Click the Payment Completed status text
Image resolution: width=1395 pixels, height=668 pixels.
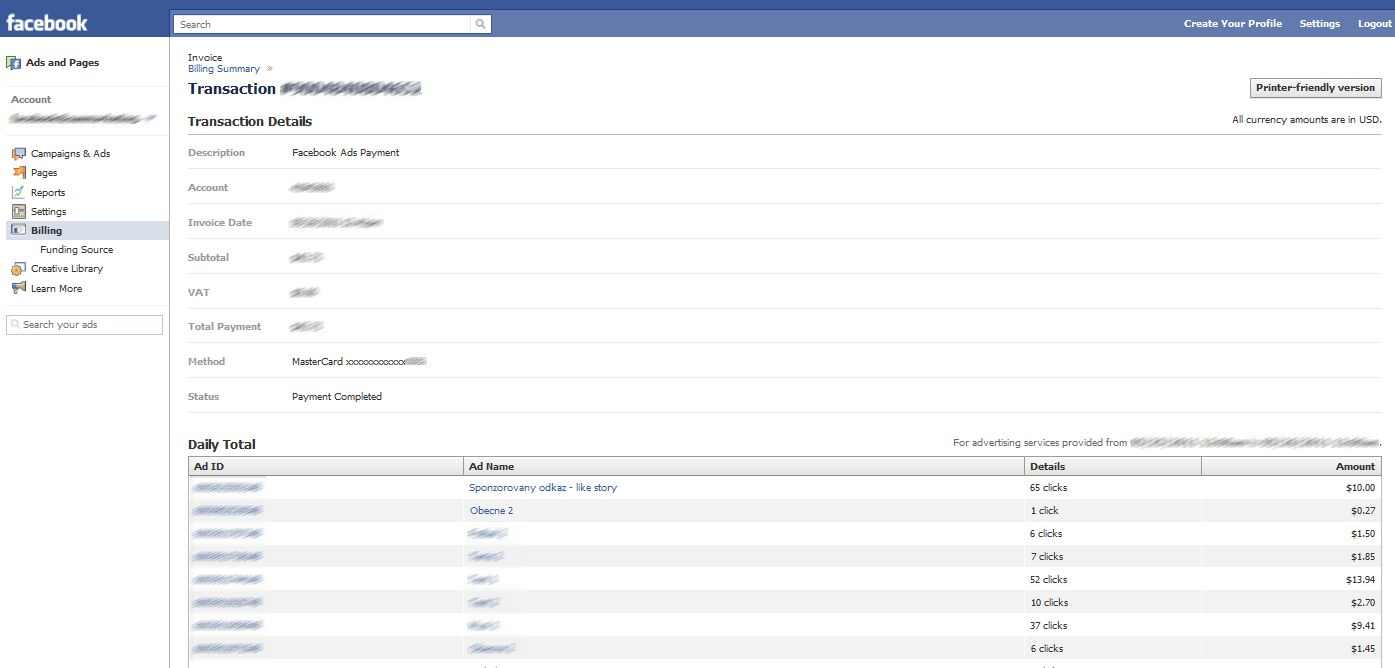pos(337,397)
